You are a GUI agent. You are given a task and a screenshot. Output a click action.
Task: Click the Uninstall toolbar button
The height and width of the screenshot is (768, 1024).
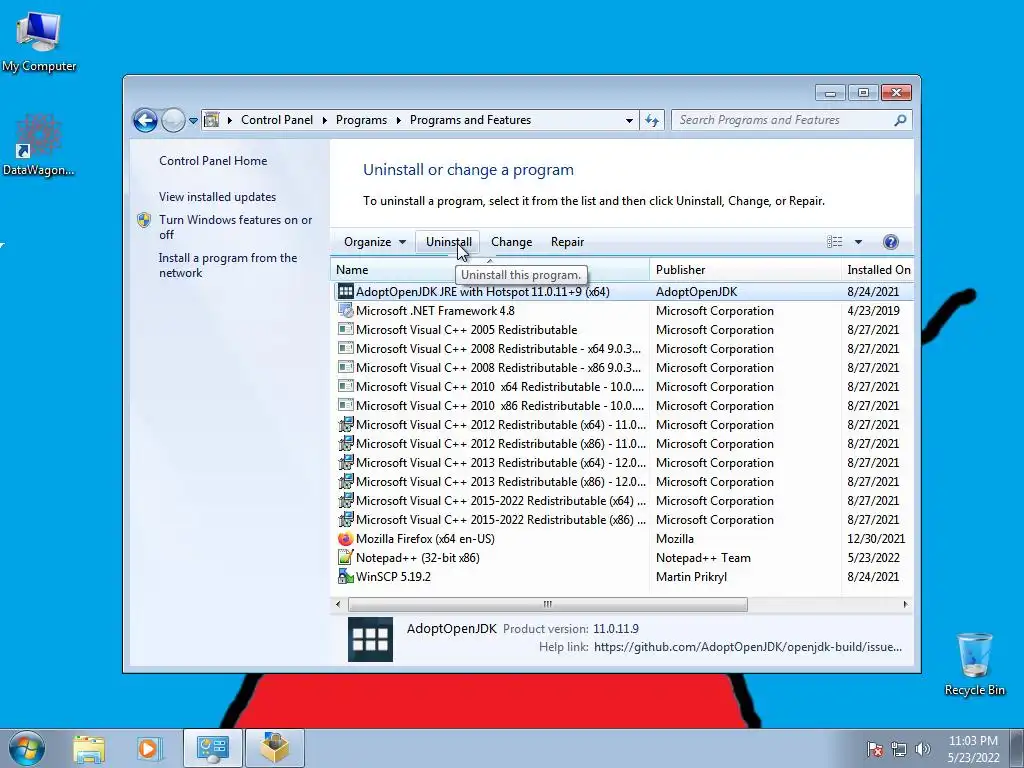(x=449, y=242)
